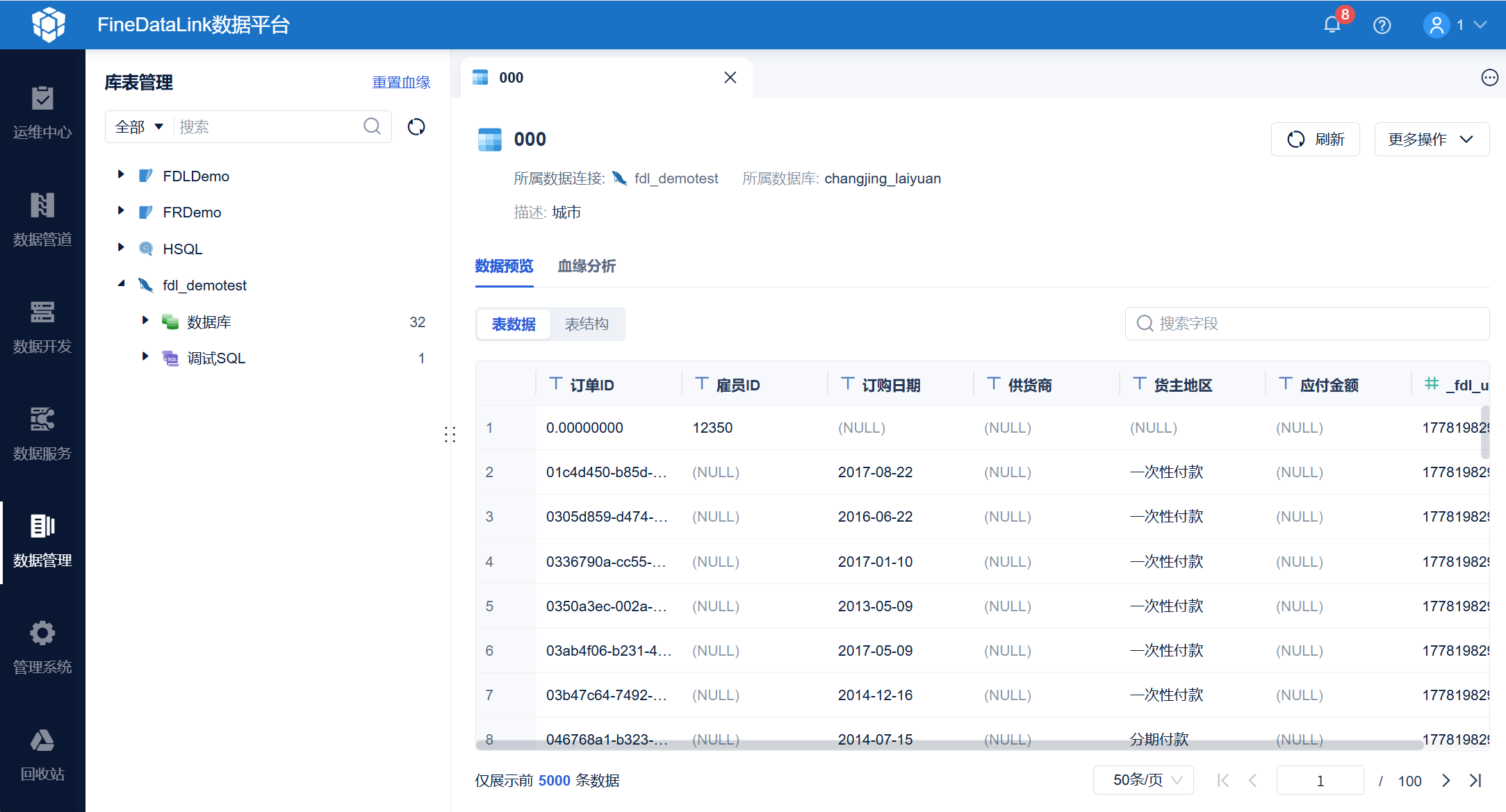Viewport: 1506px width, 812px height.
Task: Go to the previous page
Action: pyautogui.click(x=1252, y=780)
